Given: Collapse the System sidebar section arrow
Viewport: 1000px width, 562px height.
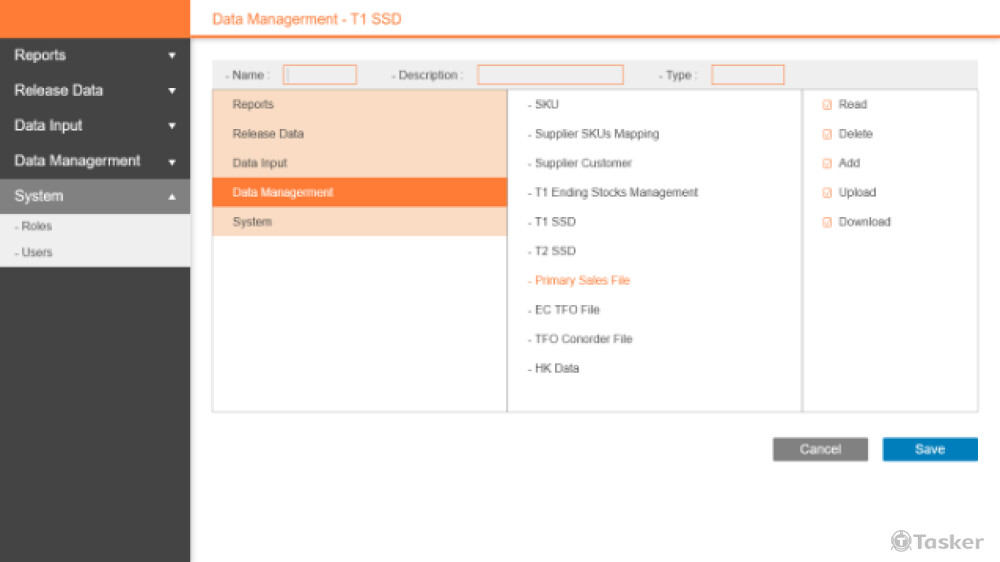Looking at the screenshot, I should pos(172,197).
